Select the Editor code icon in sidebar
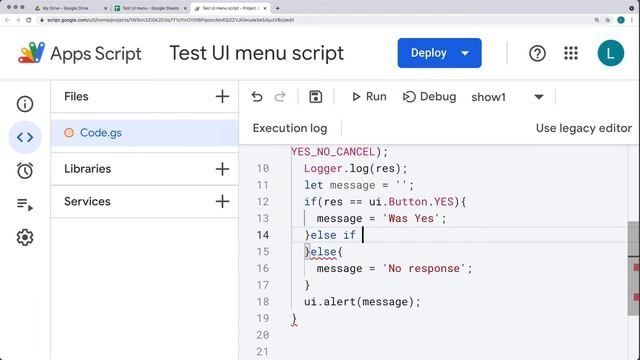This screenshot has height=360, width=640. coord(25,137)
